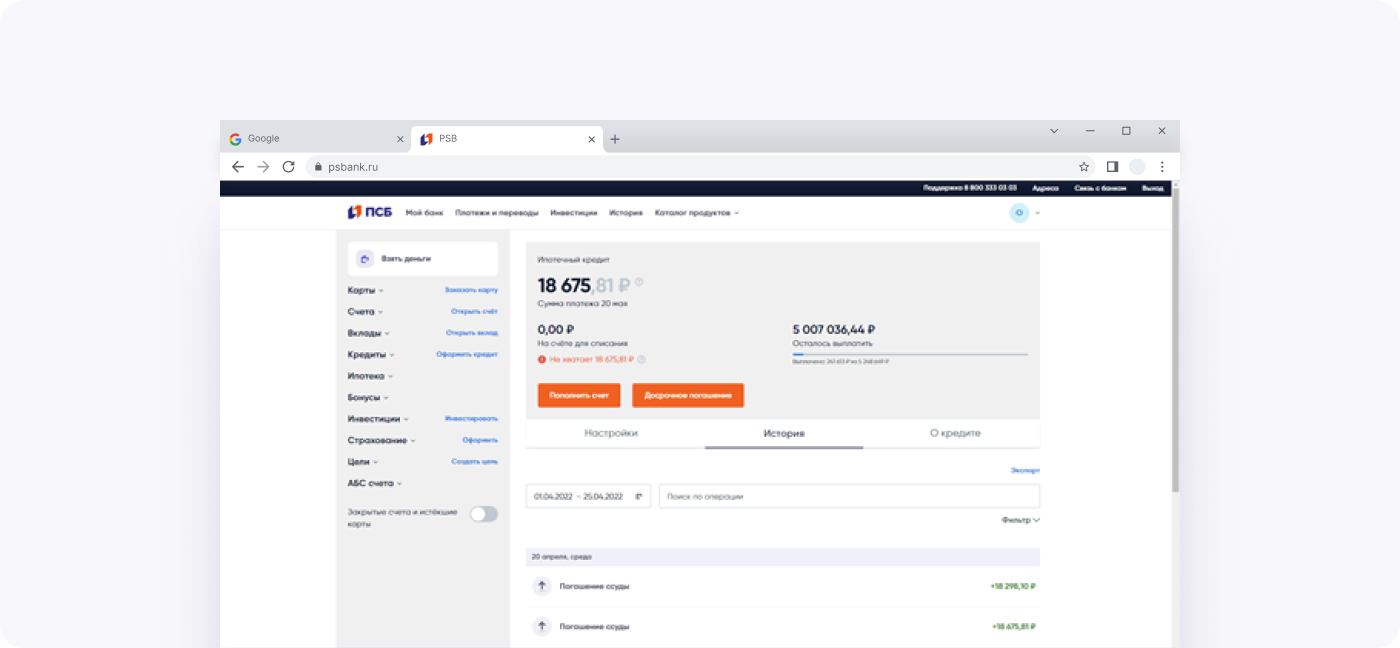Click the arrow icon of first Погашение ссуды
Screen dimensions: 1400x648
tap(542, 587)
